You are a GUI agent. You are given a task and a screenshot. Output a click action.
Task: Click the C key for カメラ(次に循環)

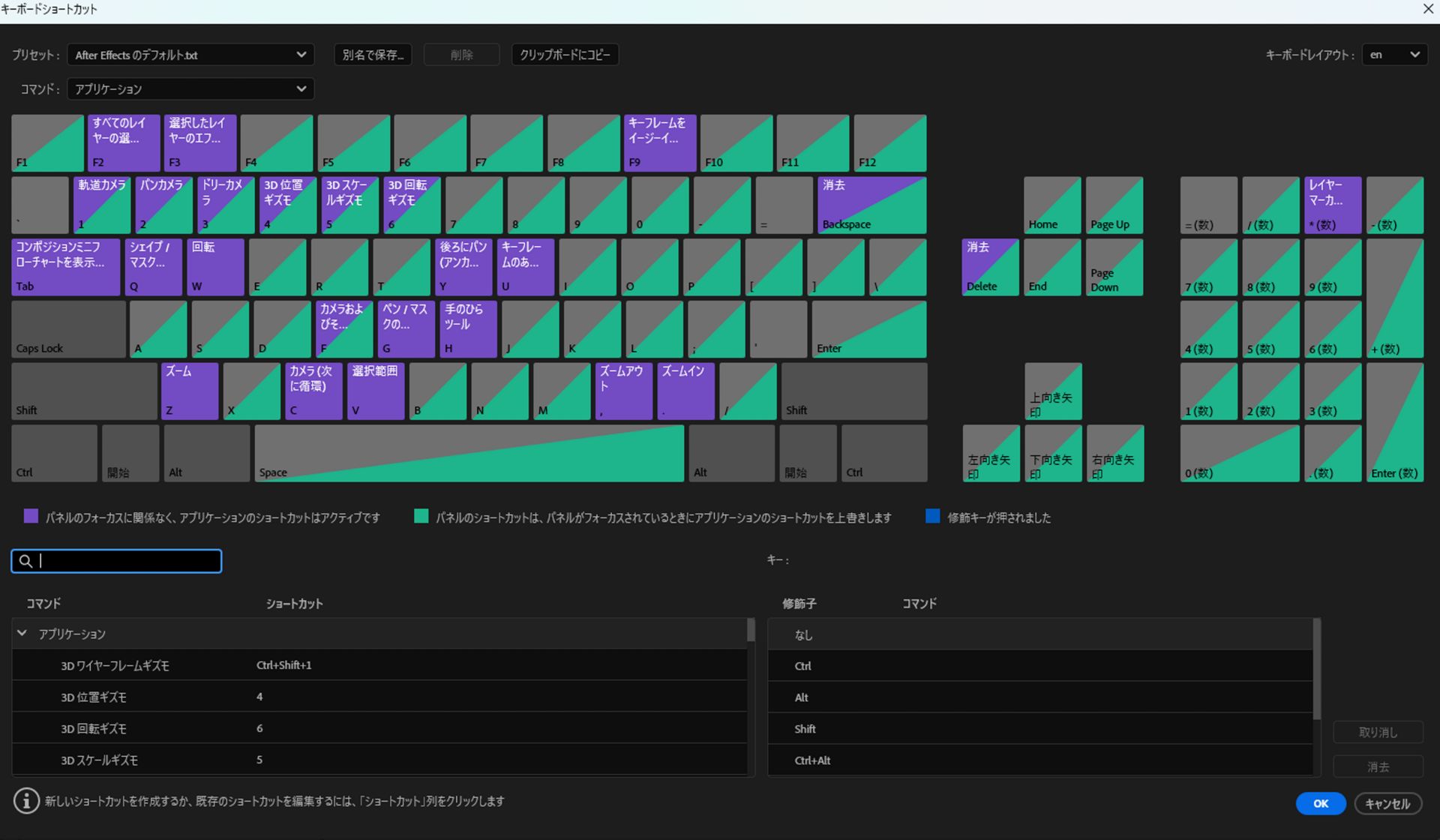[x=313, y=391]
